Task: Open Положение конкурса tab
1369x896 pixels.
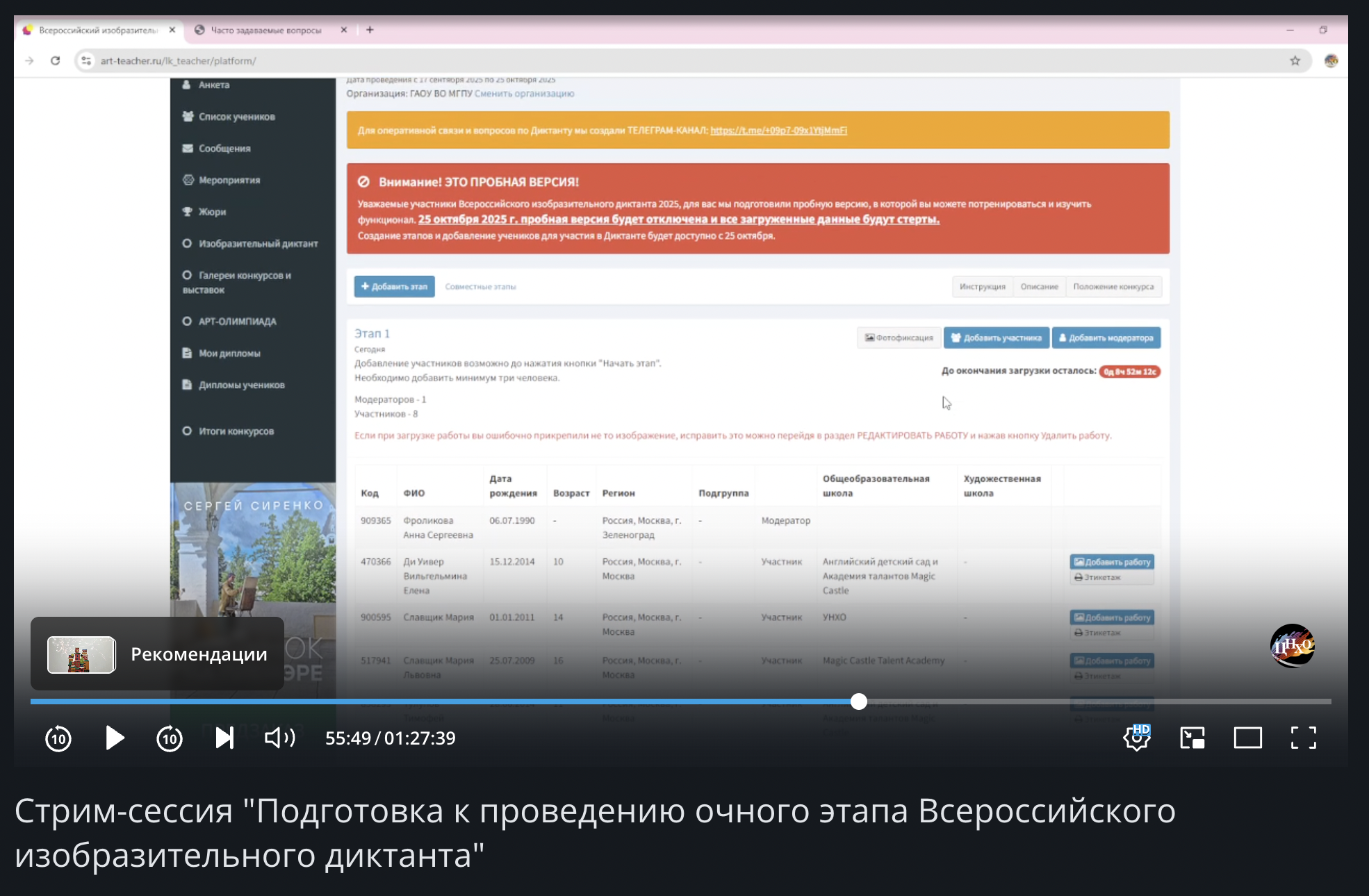Action: [1113, 287]
